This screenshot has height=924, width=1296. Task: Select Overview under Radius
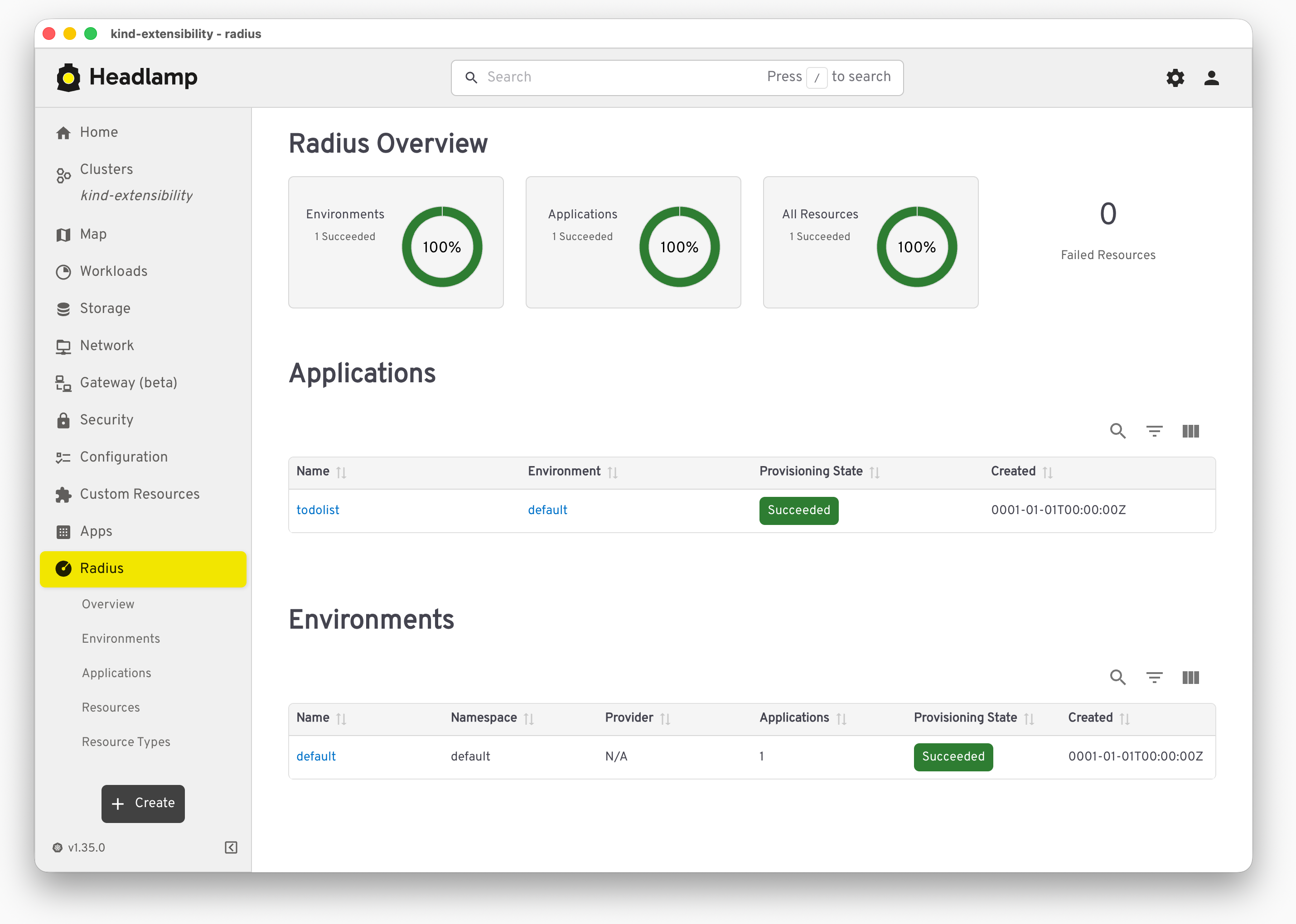tap(108, 604)
